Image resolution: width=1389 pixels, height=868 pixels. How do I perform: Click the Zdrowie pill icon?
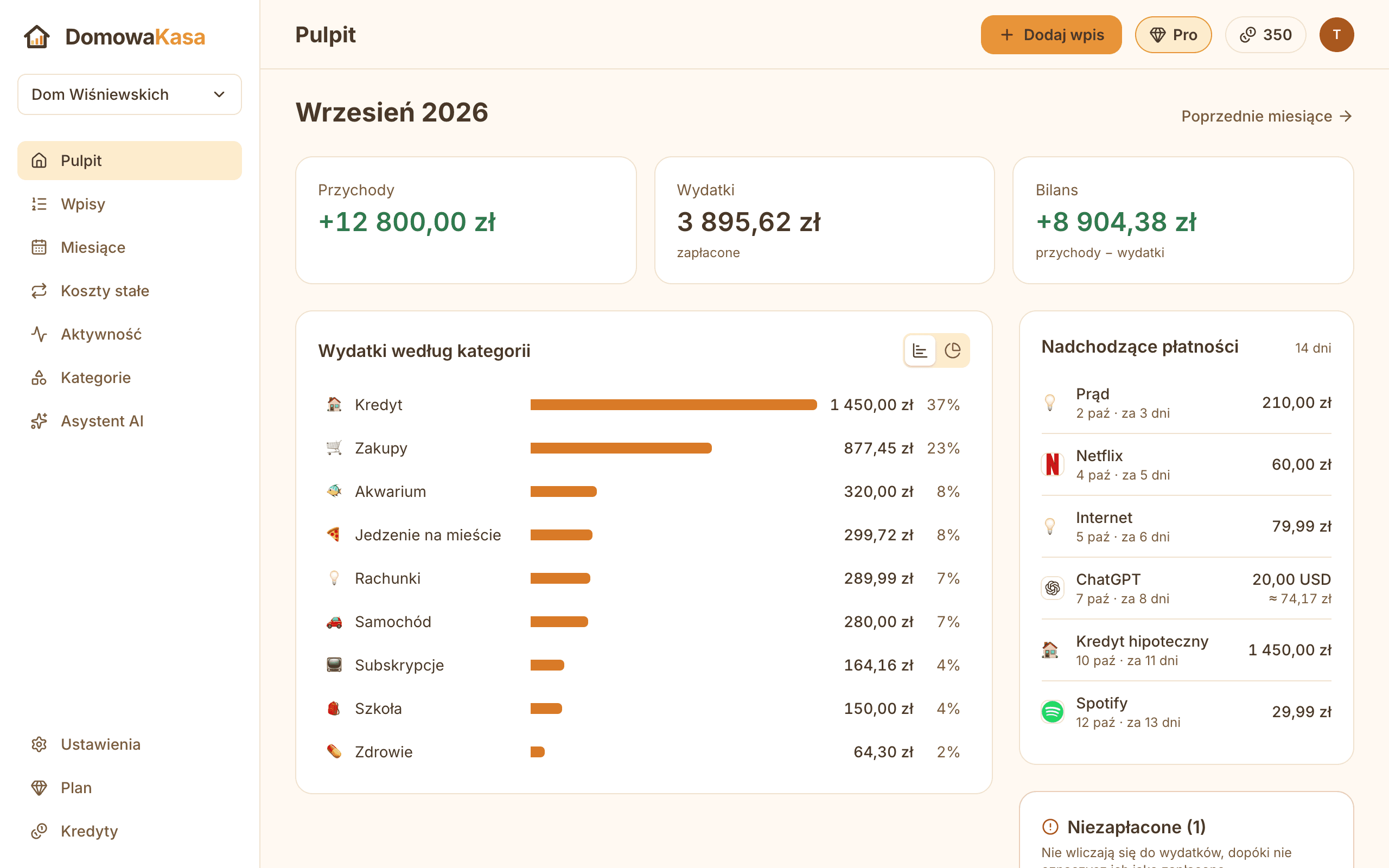point(334,751)
